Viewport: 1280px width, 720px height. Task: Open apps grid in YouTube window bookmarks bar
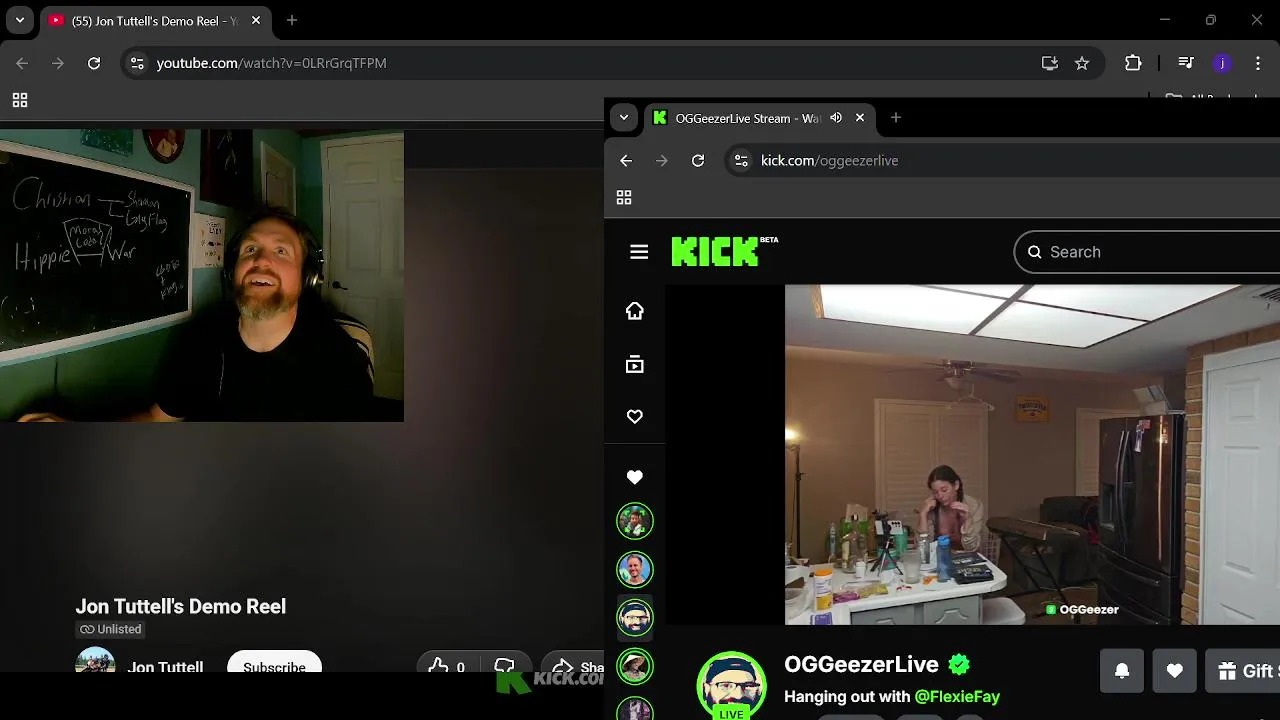20,100
